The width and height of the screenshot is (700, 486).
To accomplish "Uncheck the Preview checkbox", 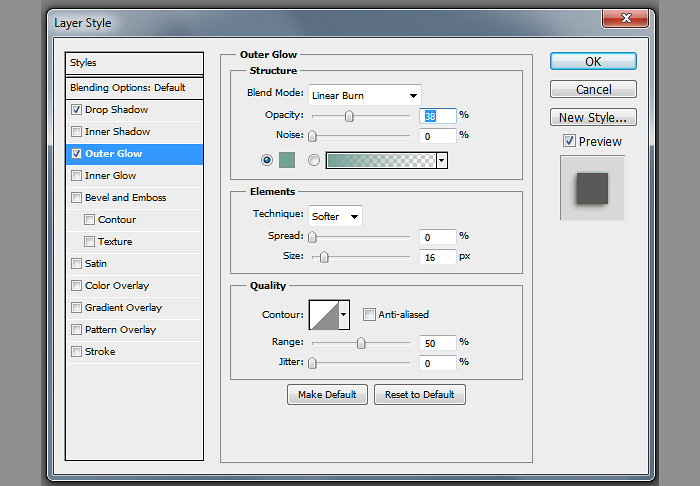I will (569, 141).
